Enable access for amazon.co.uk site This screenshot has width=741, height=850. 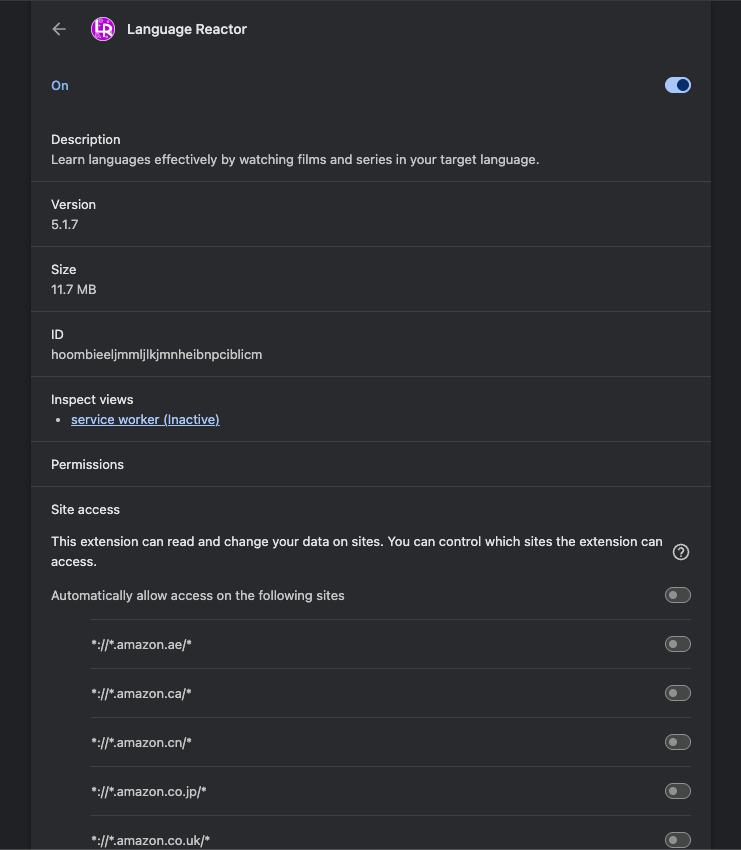point(677,840)
